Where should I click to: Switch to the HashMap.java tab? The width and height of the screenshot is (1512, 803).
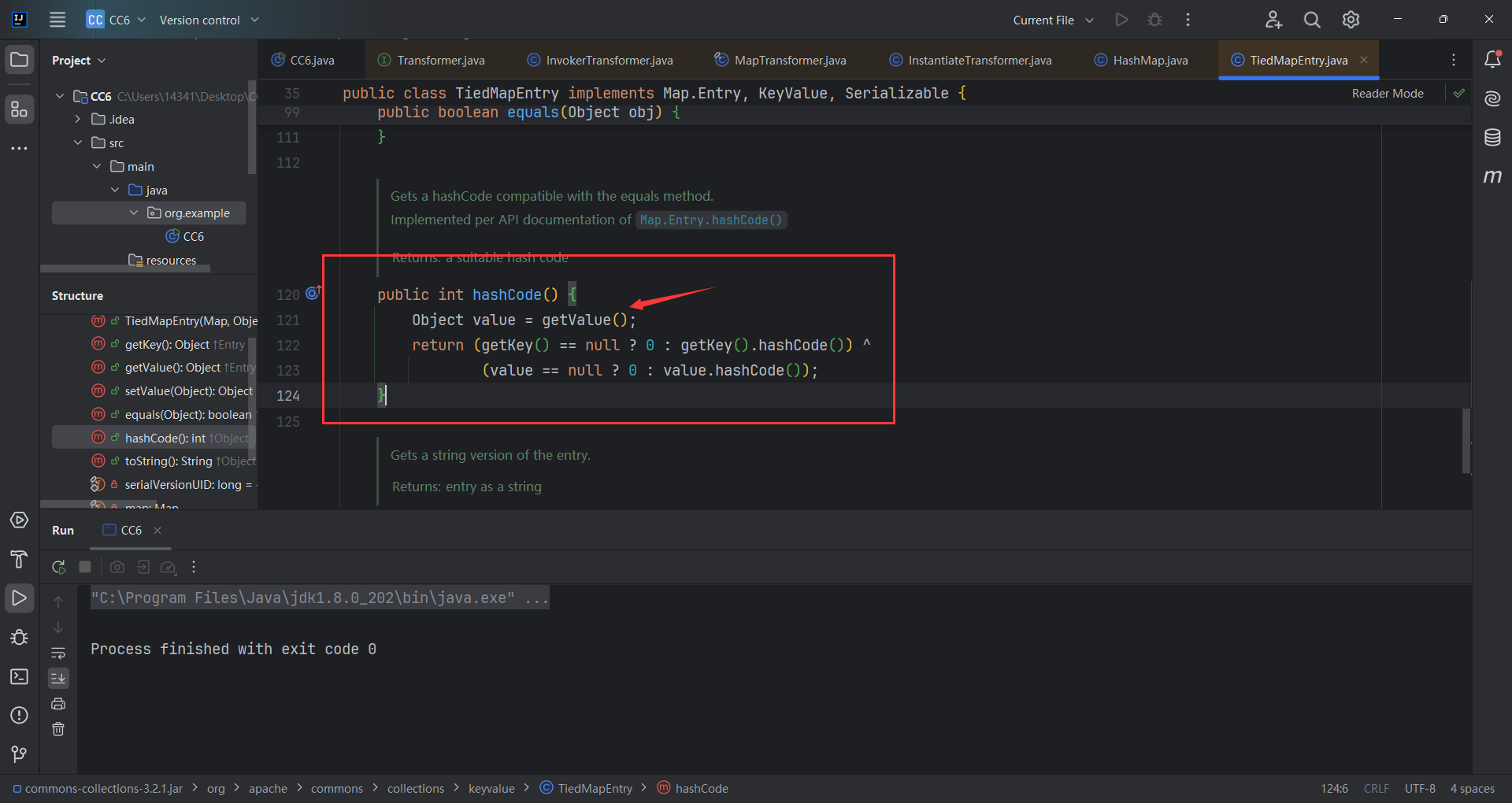click(x=1141, y=60)
